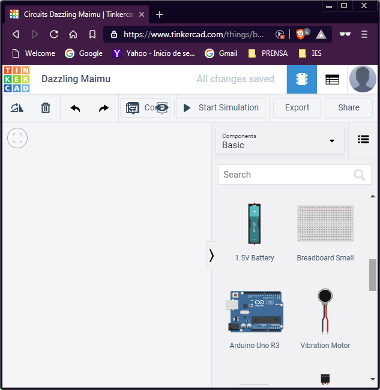Toggle the eye visibility icon in toolbar

162,107
